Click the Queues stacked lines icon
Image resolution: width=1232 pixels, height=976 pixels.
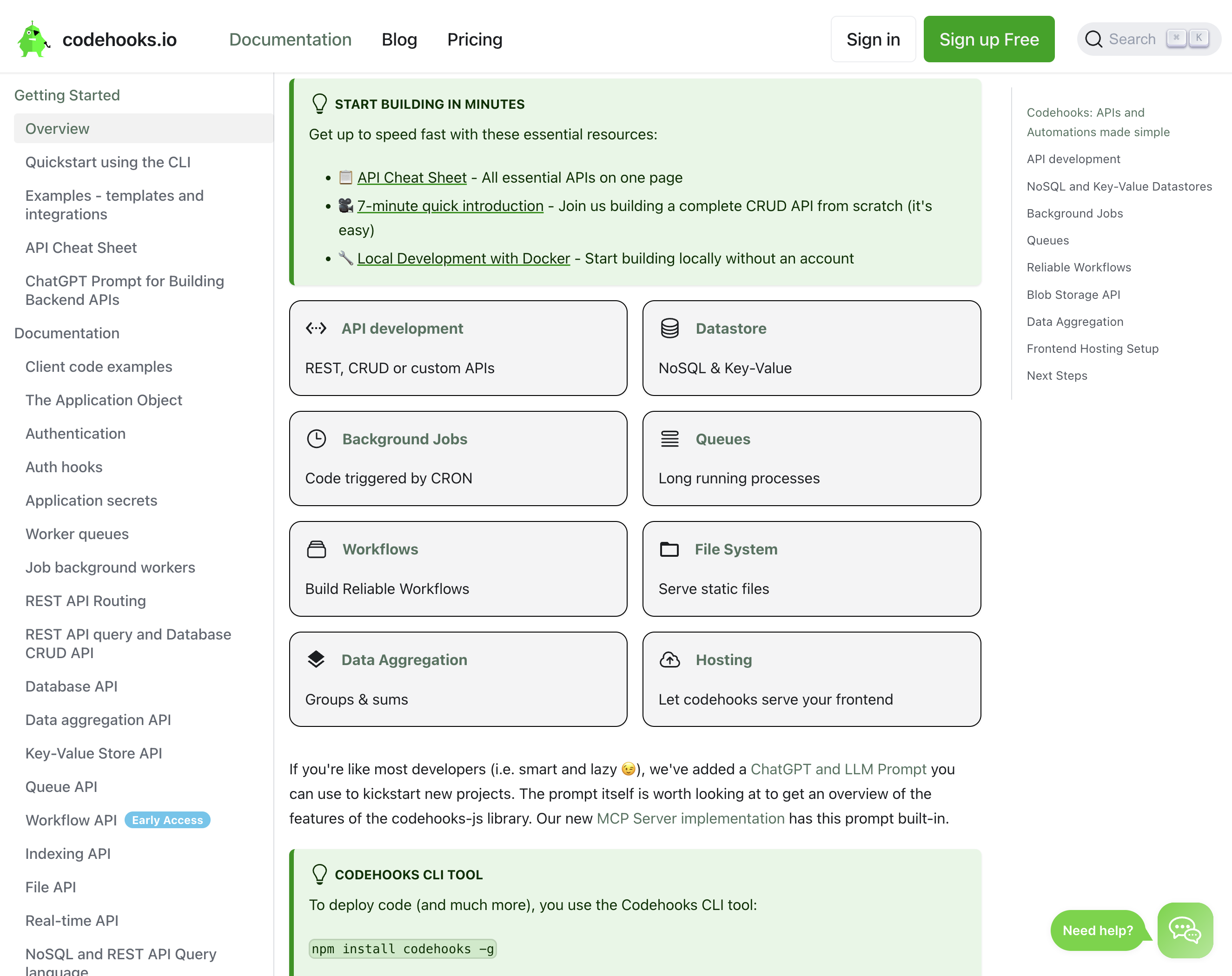(x=670, y=439)
